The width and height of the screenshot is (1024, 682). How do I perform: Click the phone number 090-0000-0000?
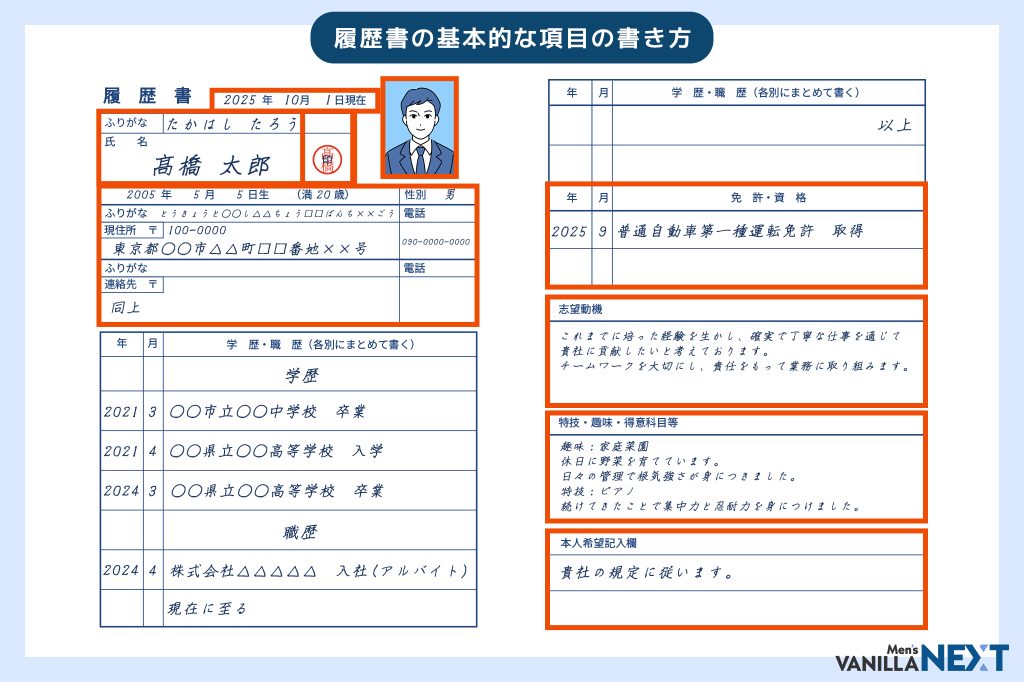click(x=436, y=242)
